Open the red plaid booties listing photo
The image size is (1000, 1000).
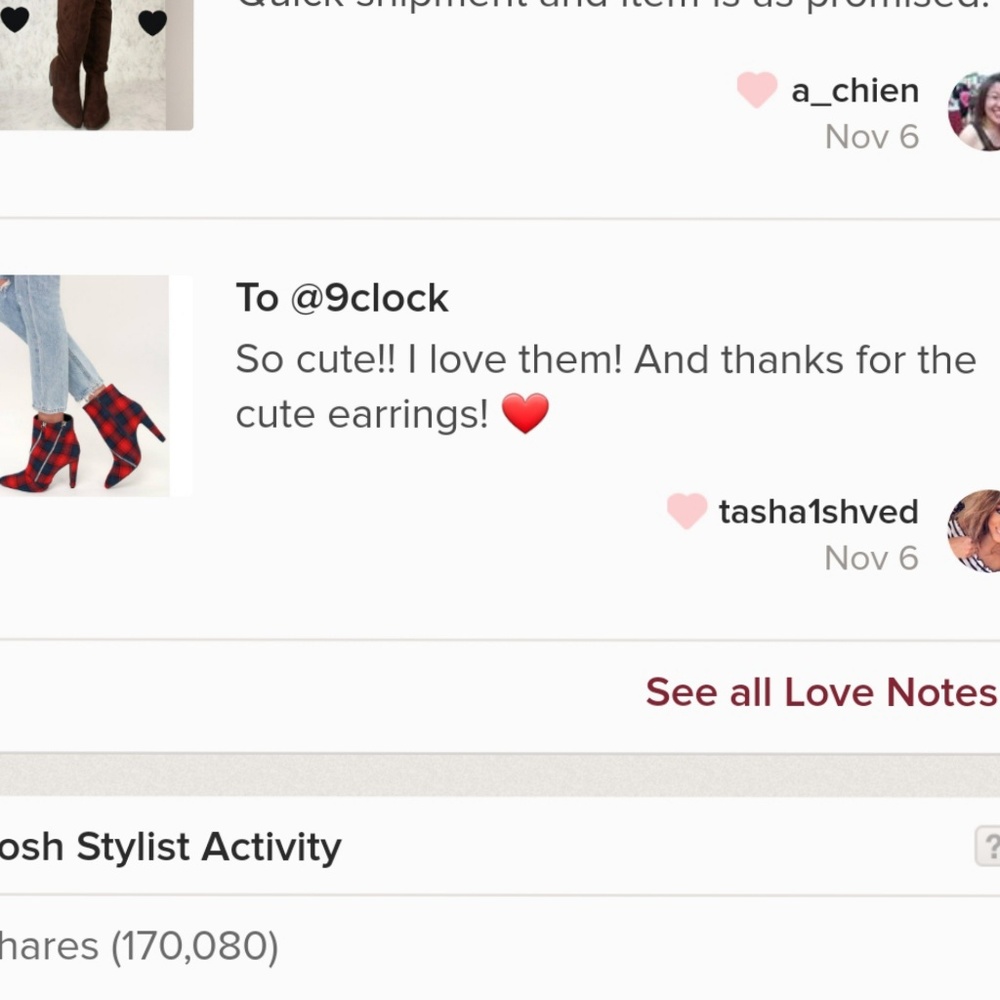pos(85,386)
